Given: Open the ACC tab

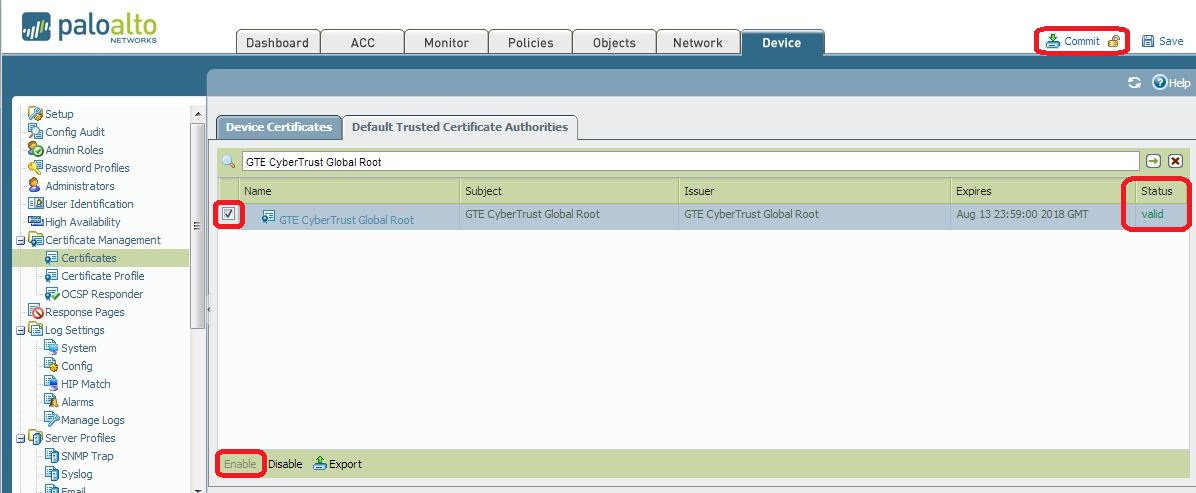Looking at the screenshot, I should [x=362, y=43].
